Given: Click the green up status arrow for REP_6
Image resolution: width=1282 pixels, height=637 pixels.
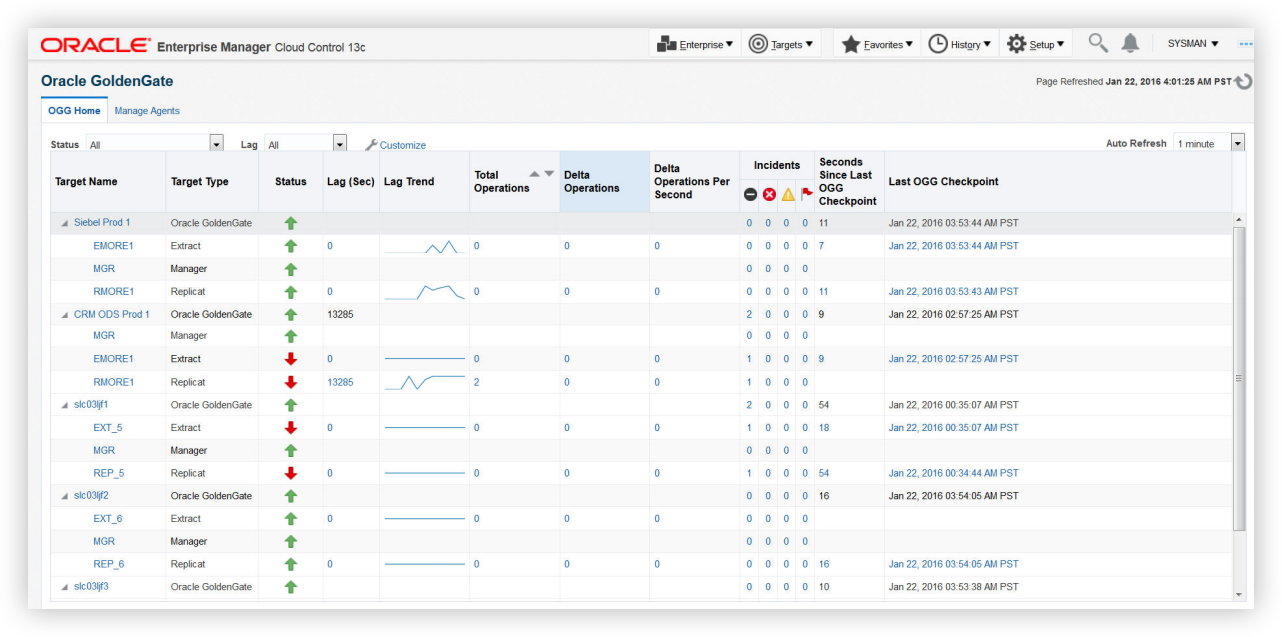Looking at the screenshot, I should 291,564.
